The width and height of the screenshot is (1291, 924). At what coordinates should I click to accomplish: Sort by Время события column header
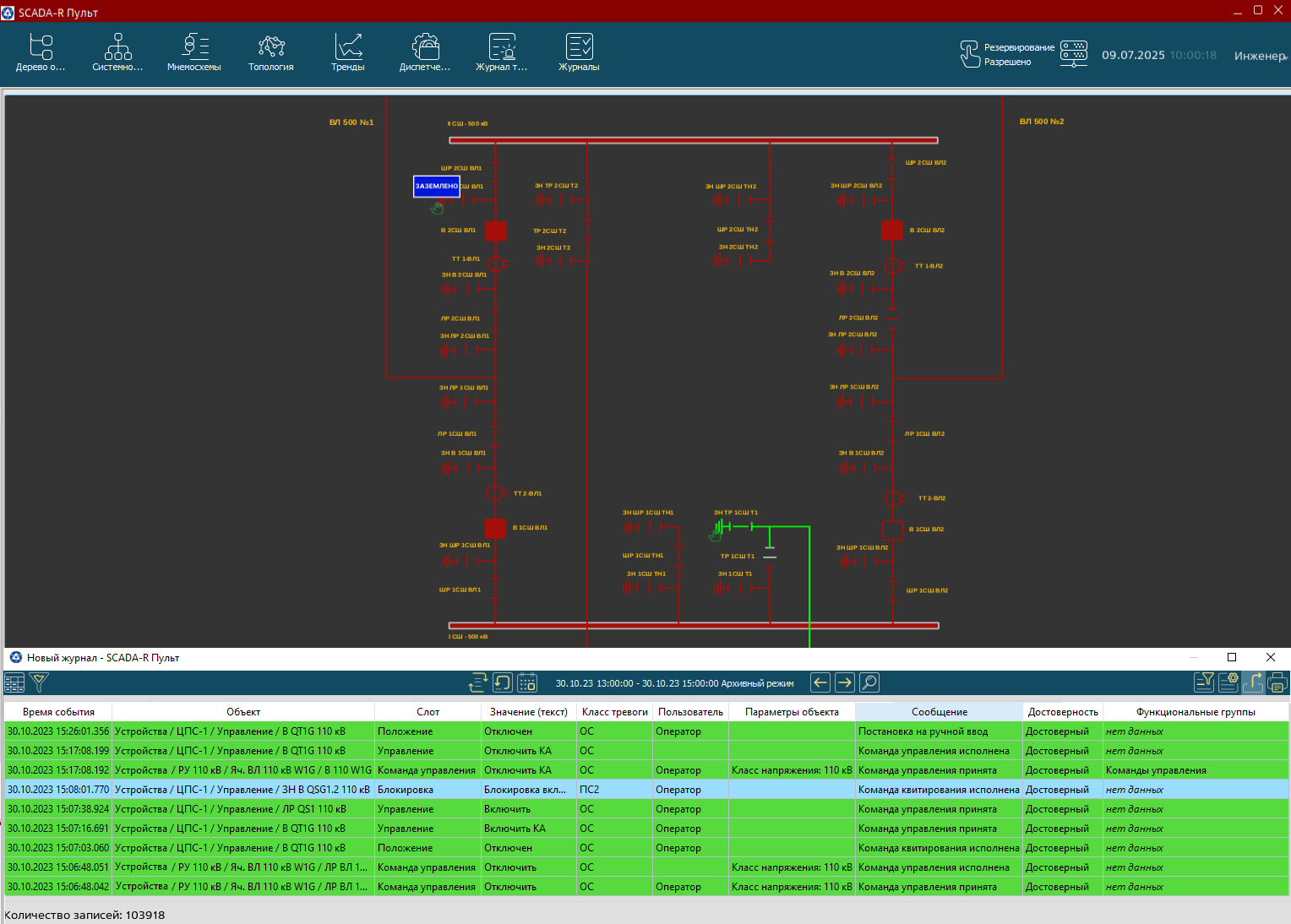(x=58, y=712)
